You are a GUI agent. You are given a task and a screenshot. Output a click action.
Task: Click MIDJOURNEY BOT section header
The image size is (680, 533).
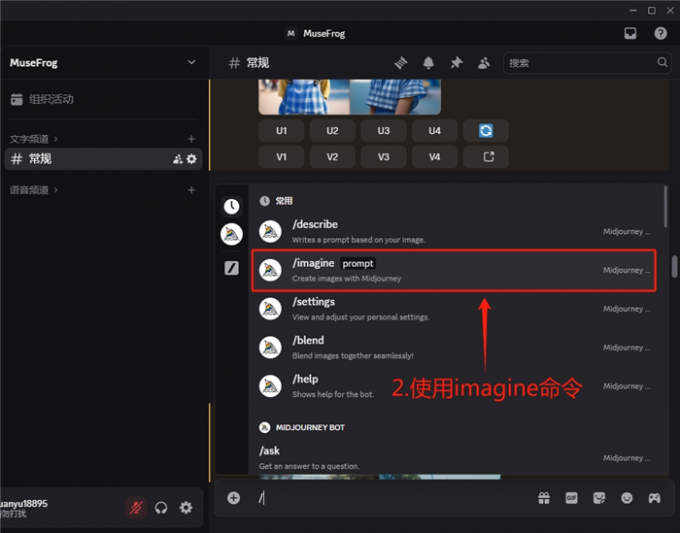coord(310,428)
